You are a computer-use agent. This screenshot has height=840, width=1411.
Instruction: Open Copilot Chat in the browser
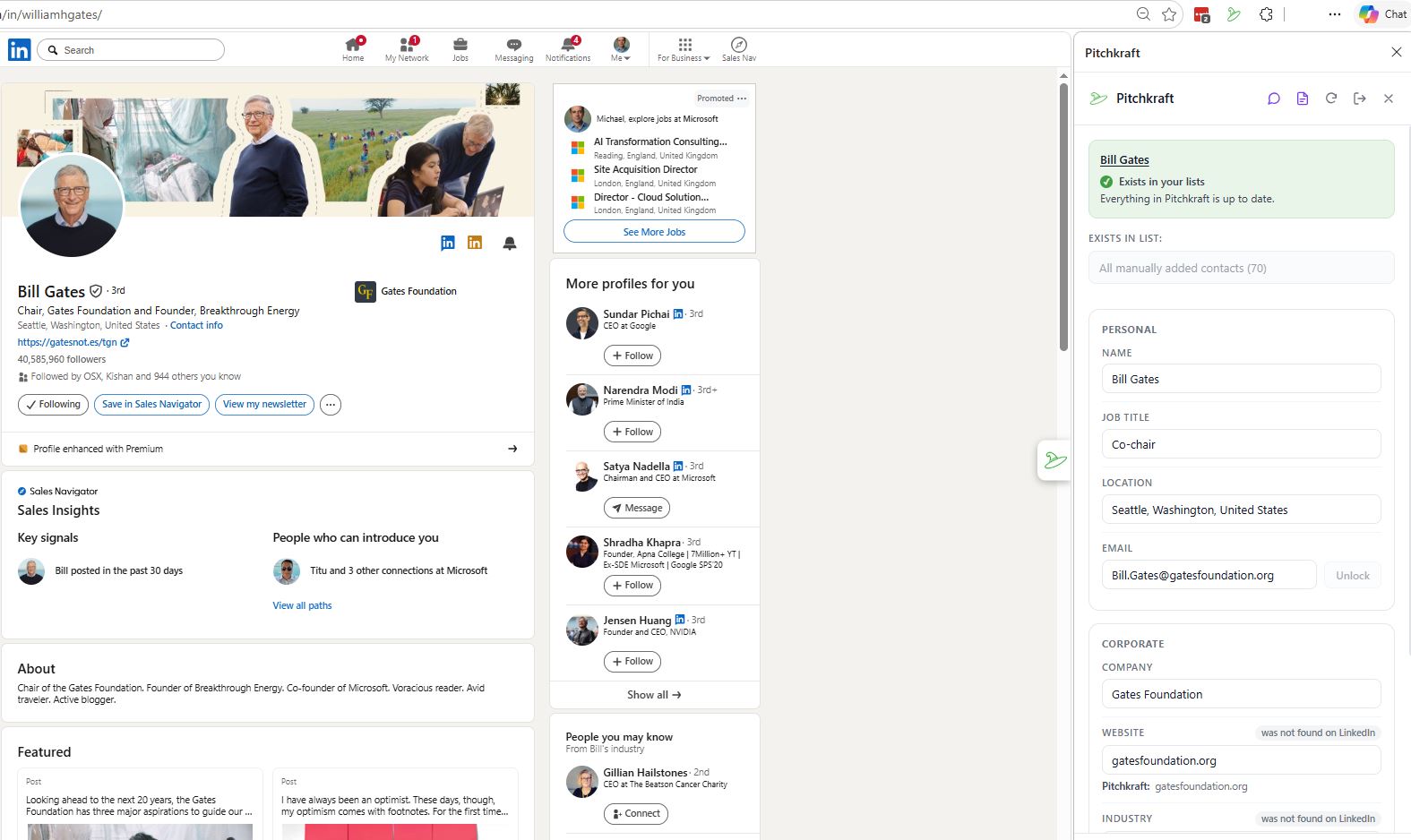coord(1382,14)
